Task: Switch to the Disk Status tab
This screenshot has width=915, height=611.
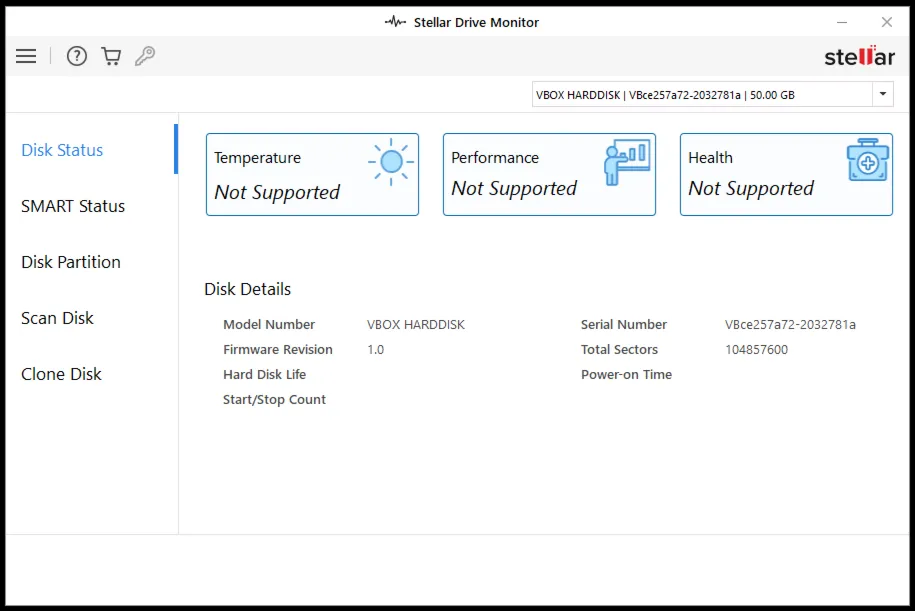Action: pos(62,150)
